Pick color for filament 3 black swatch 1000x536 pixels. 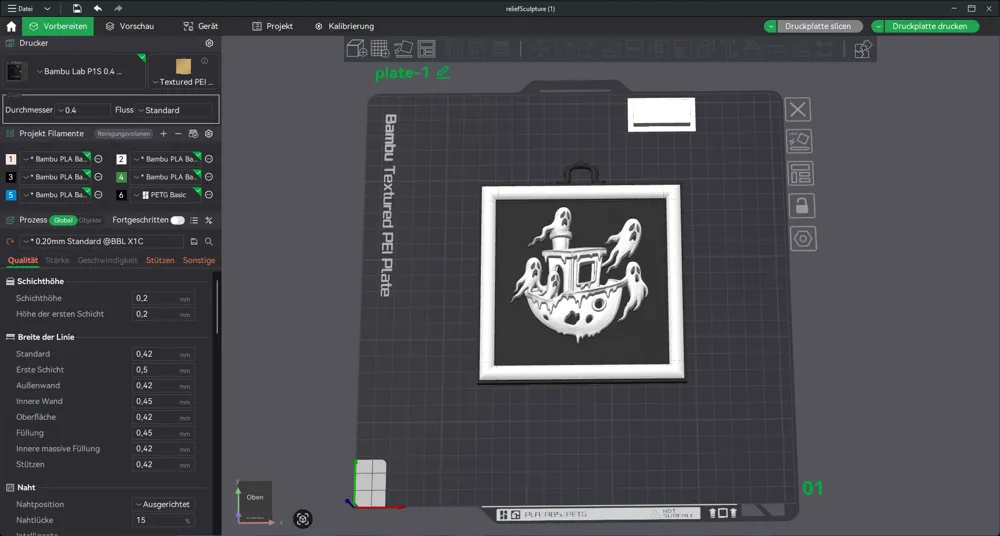pos(11,177)
